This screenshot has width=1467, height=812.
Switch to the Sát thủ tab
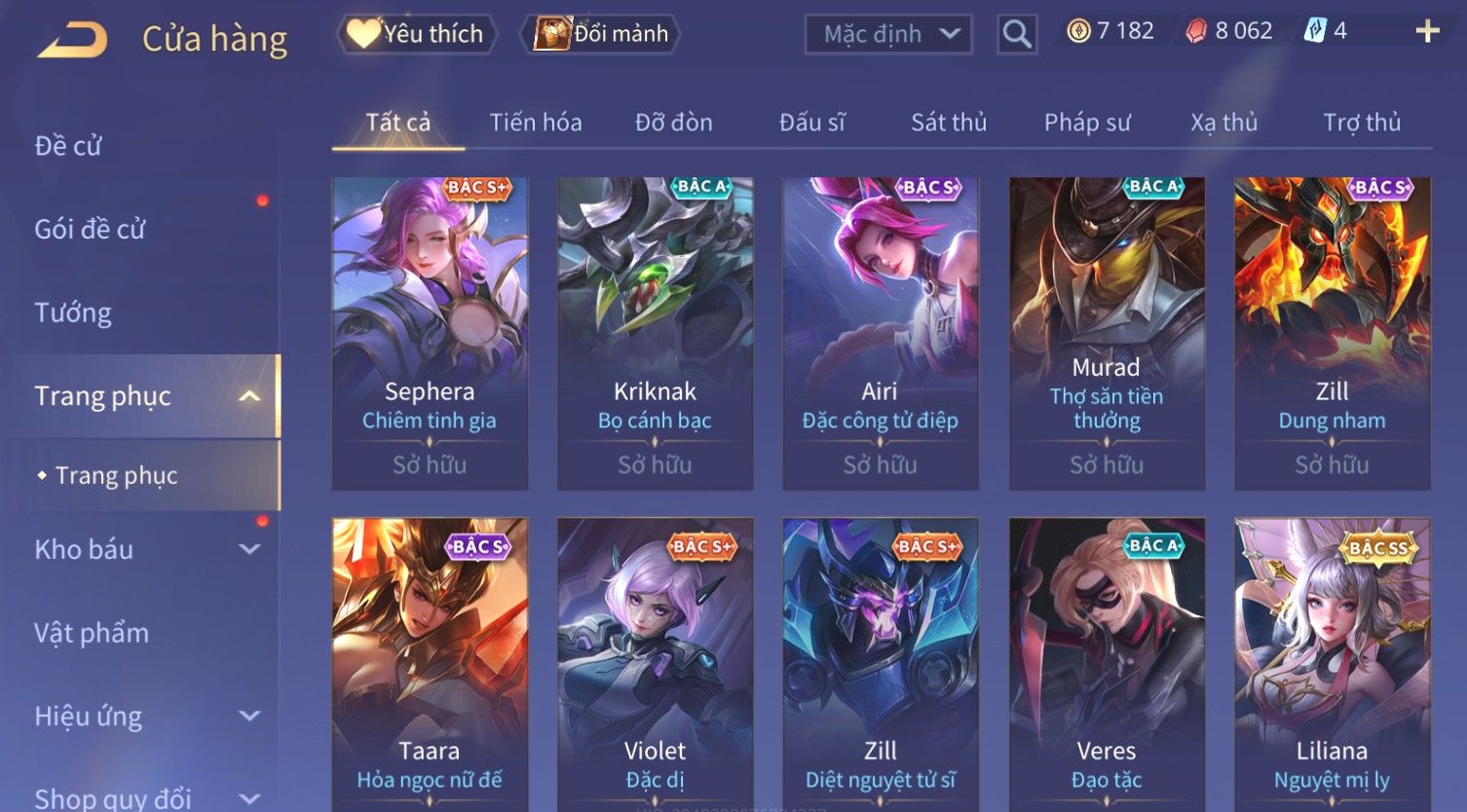pyautogui.click(x=949, y=123)
